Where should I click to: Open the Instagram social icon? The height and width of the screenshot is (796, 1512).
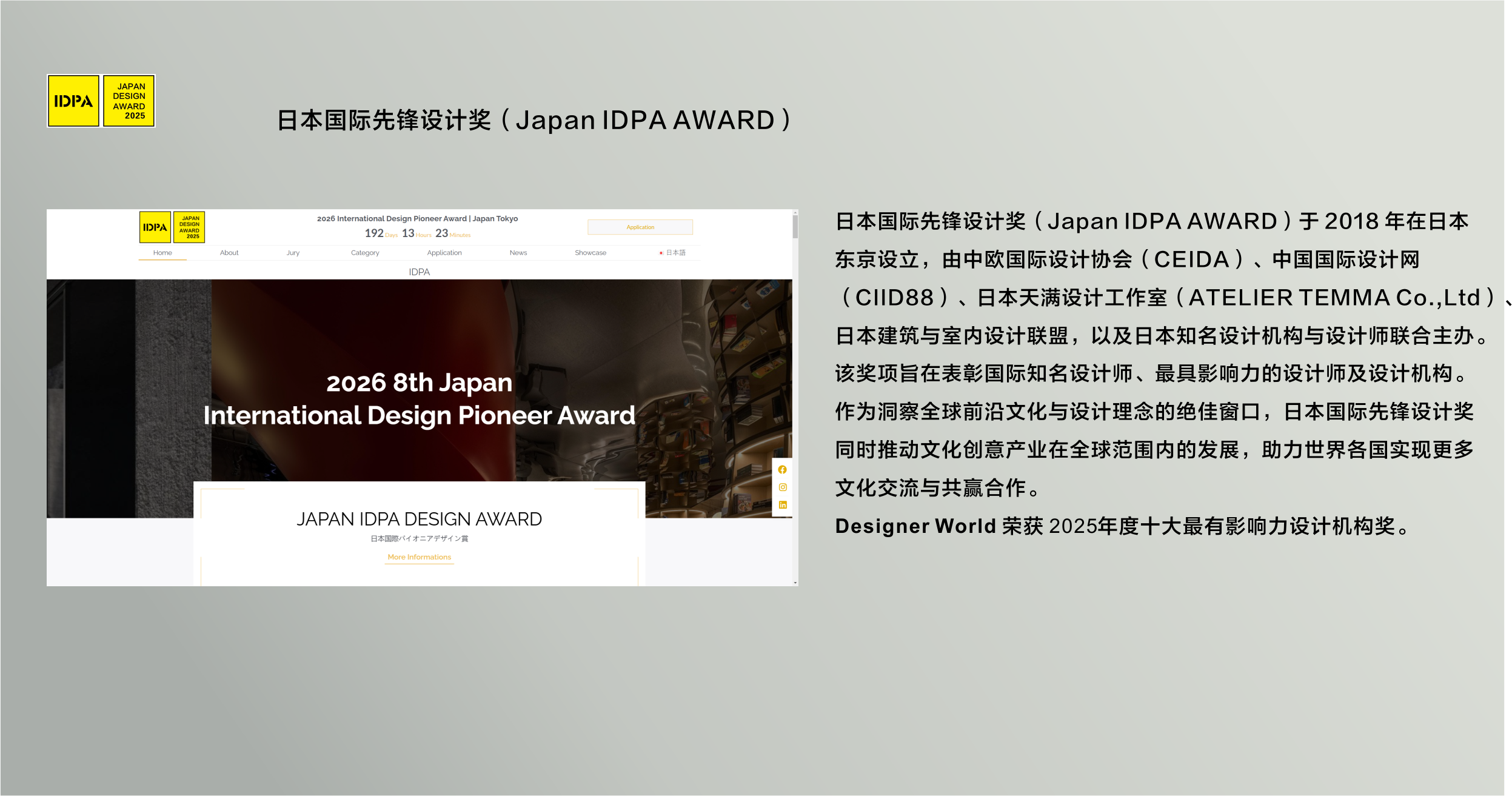[x=782, y=487]
